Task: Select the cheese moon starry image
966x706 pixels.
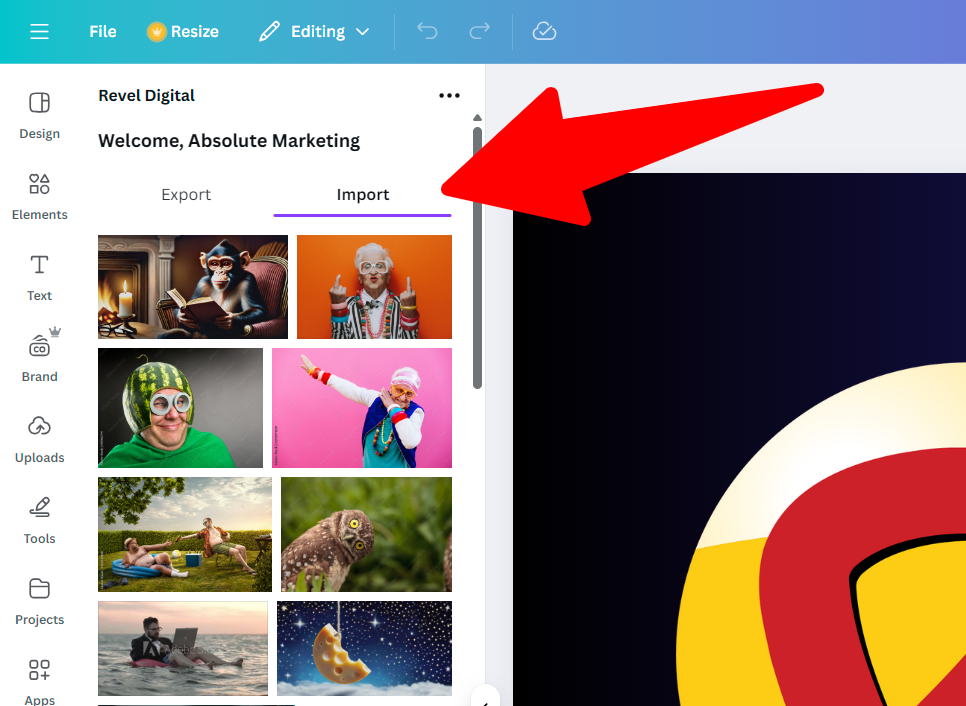Action: (x=364, y=648)
